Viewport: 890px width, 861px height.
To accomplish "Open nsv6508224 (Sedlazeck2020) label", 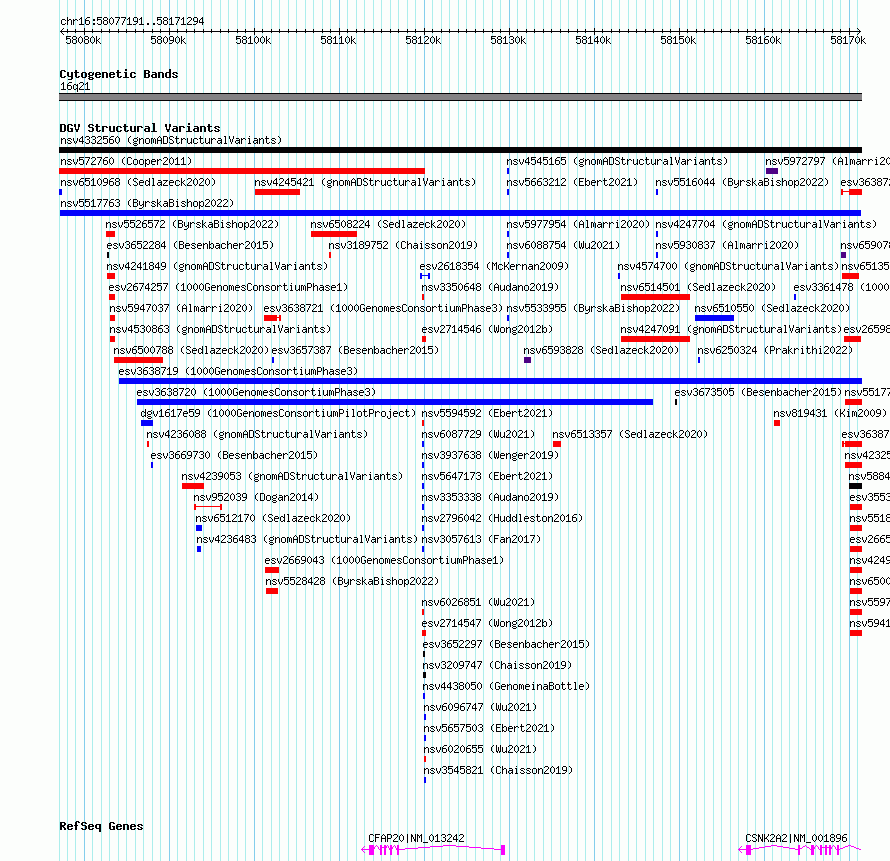I will tap(388, 224).
